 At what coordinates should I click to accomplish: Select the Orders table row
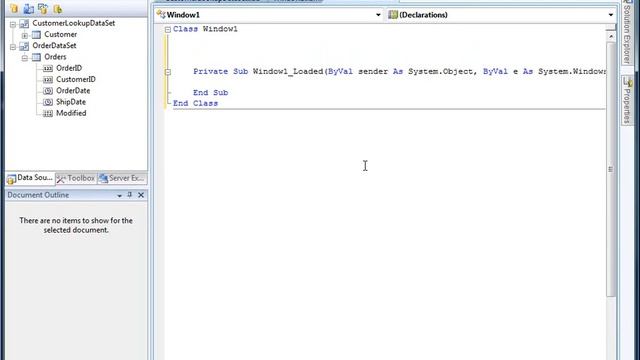55,57
